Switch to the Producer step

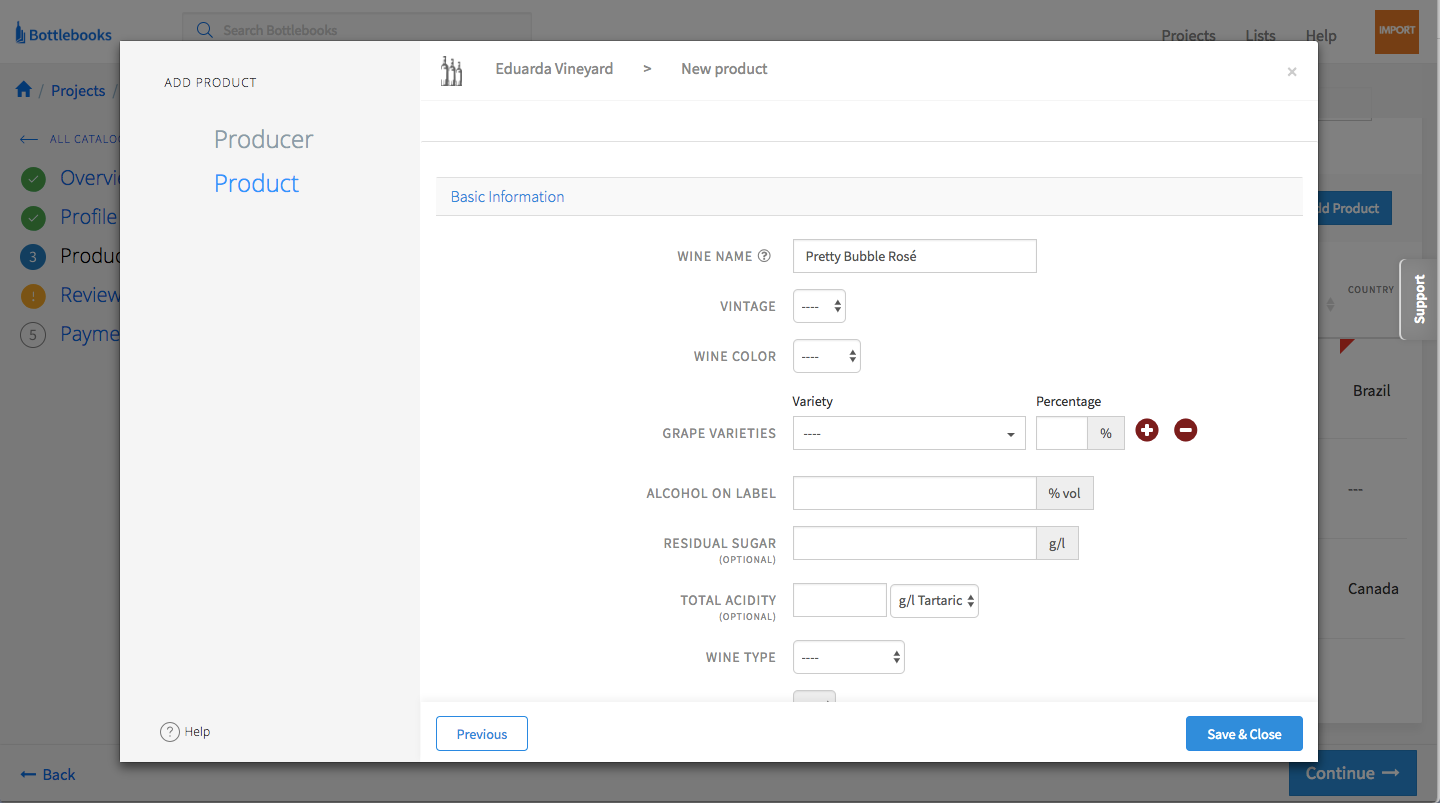point(264,139)
